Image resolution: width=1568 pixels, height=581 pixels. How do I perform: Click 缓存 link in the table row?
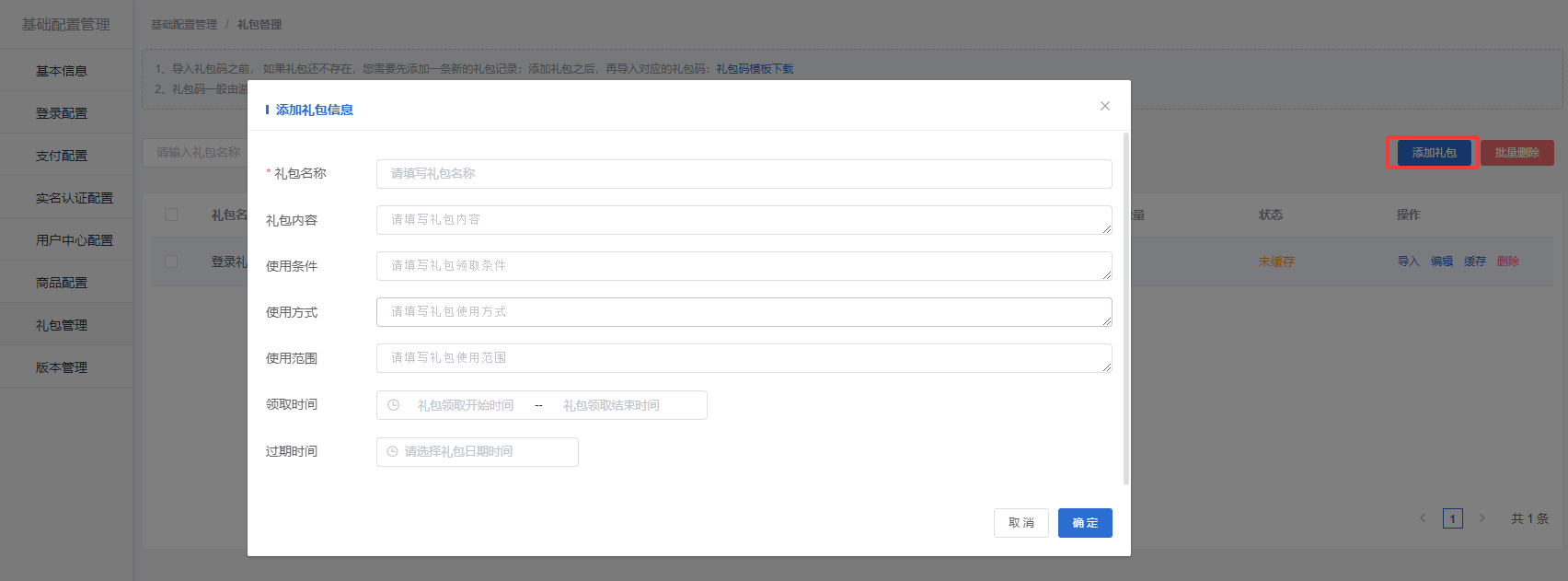click(1474, 261)
